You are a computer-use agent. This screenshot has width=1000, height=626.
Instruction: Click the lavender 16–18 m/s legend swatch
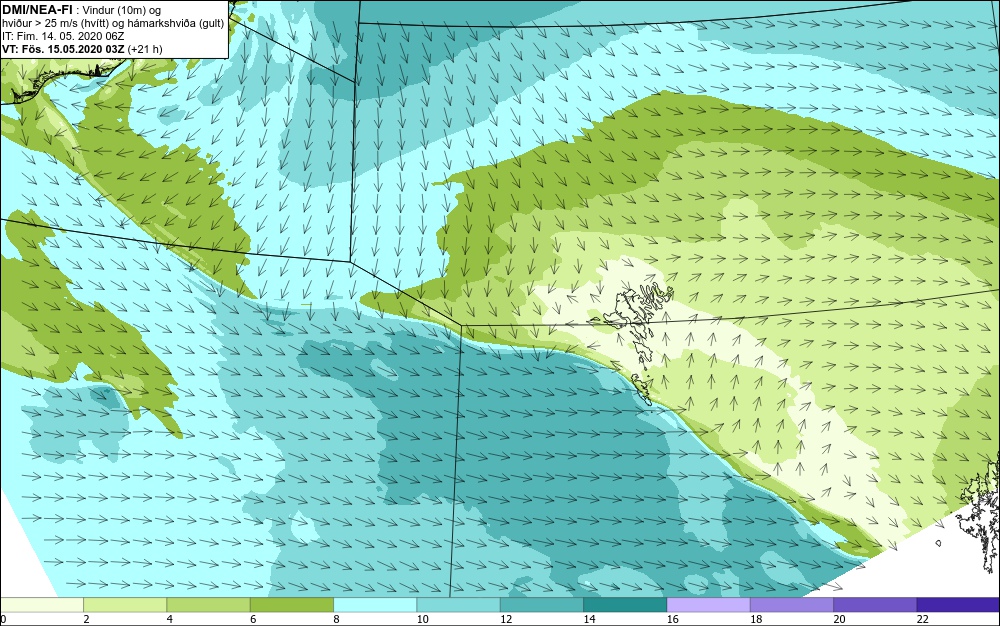pos(708,605)
